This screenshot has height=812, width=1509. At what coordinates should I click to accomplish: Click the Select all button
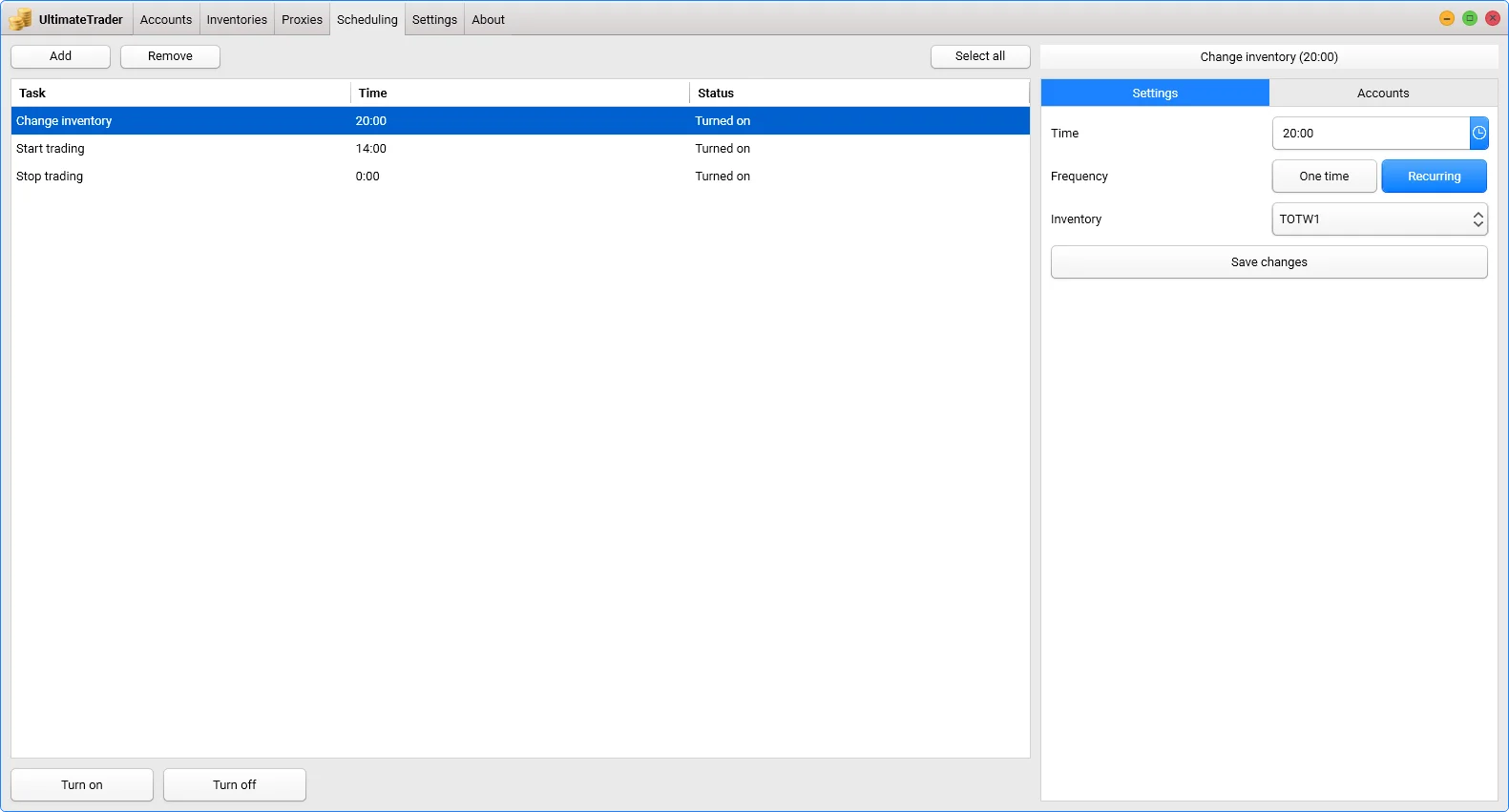tap(980, 56)
